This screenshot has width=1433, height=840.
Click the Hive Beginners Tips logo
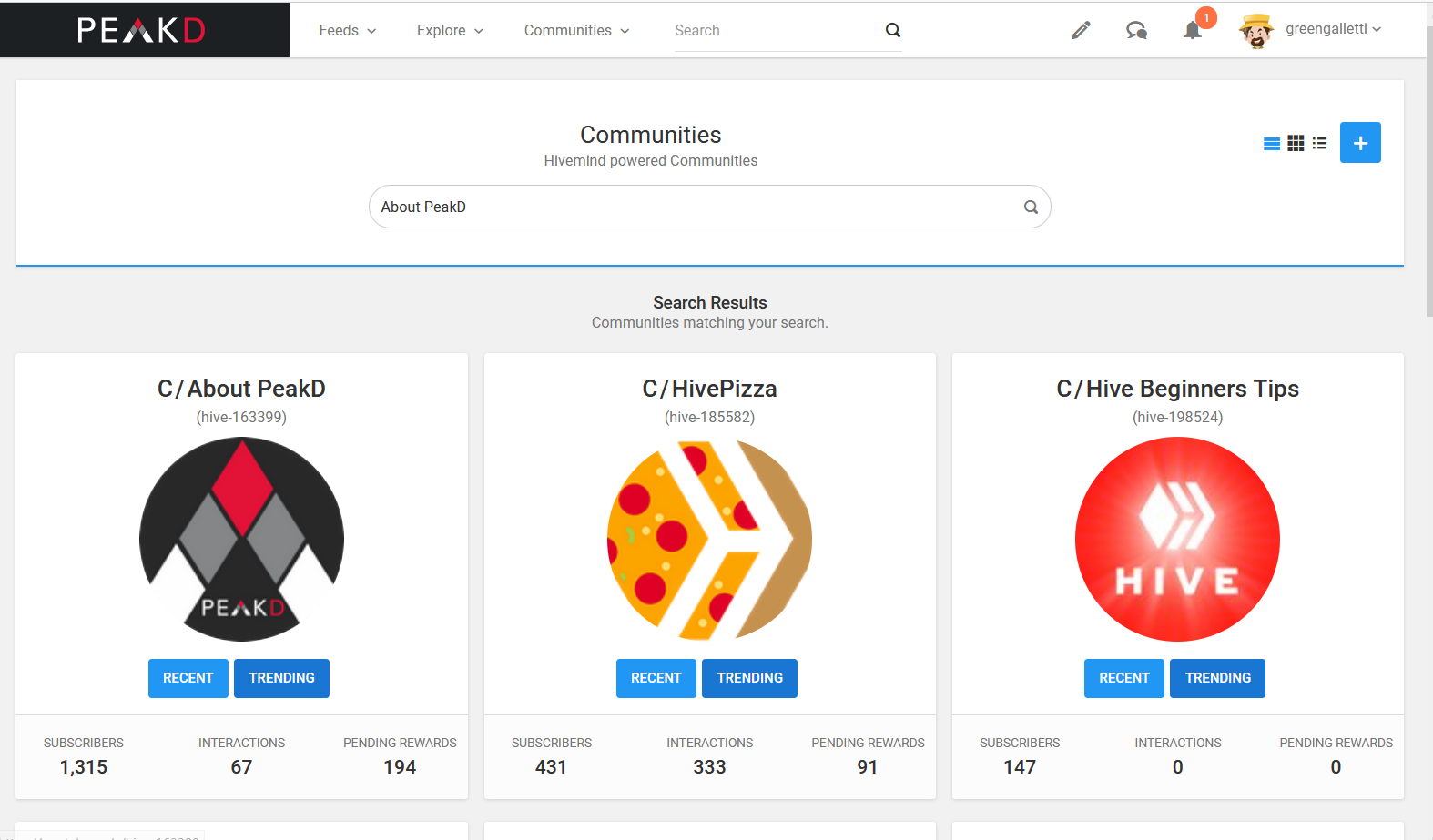pos(1177,539)
